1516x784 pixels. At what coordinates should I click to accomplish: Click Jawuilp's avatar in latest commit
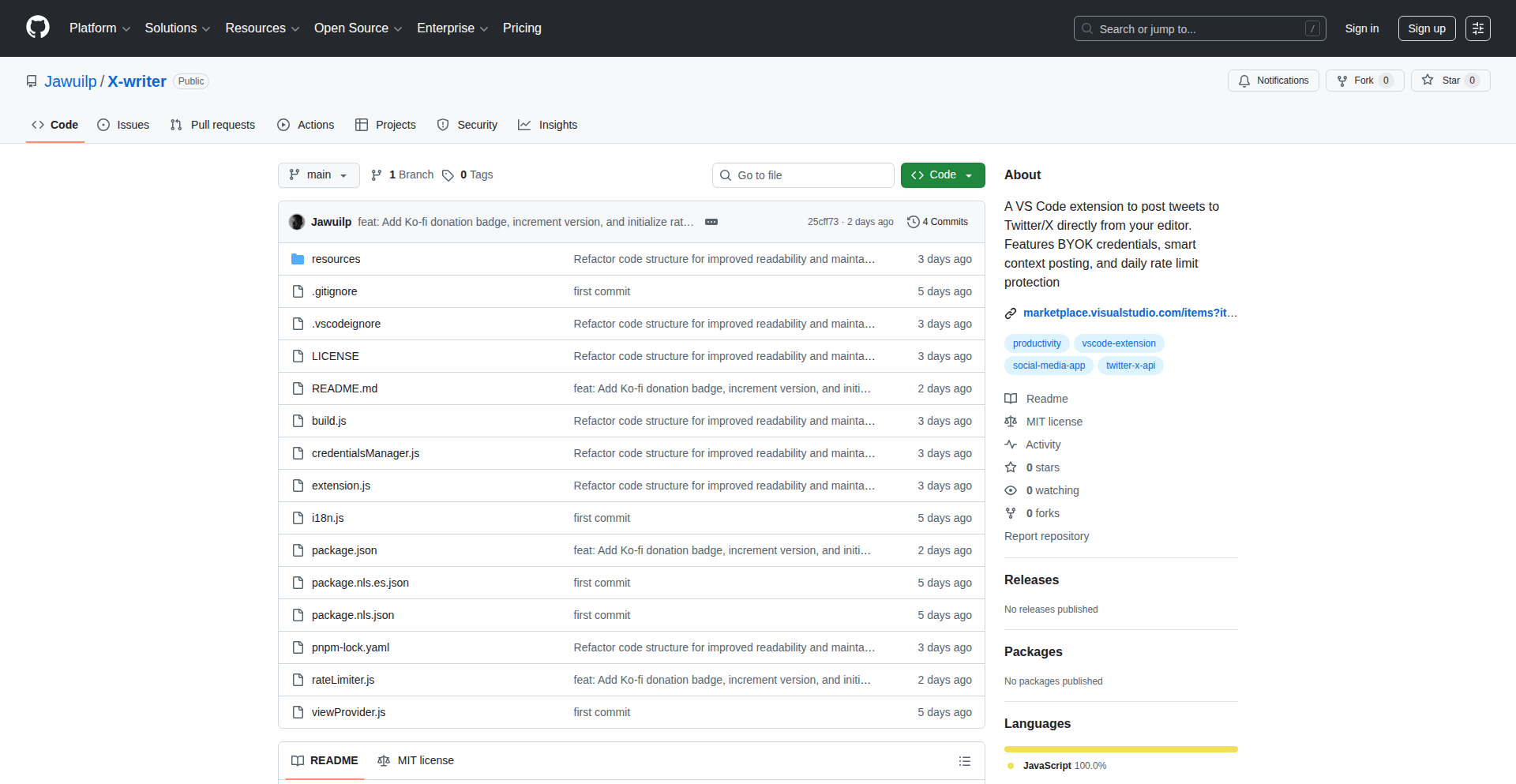[297, 222]
